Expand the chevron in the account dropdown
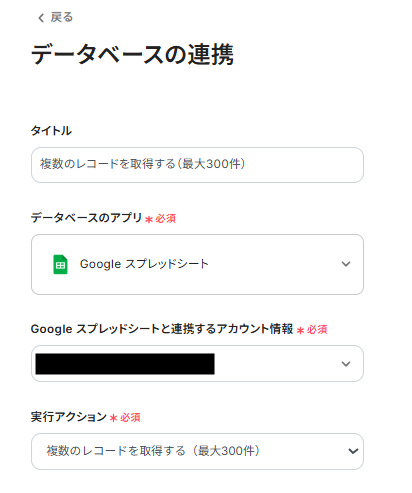The height and width of the screenshot is (493, 412). (x=346, y=364)
